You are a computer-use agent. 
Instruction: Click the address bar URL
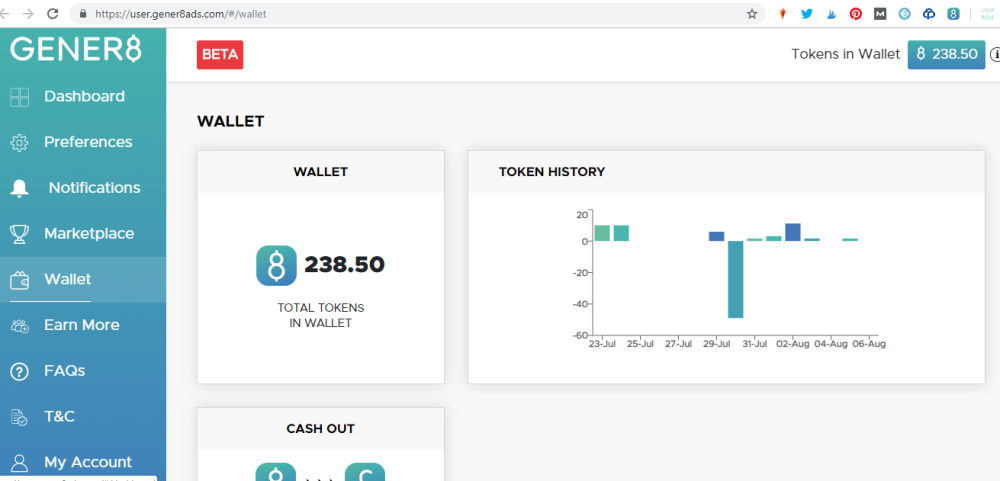(181, 13)
